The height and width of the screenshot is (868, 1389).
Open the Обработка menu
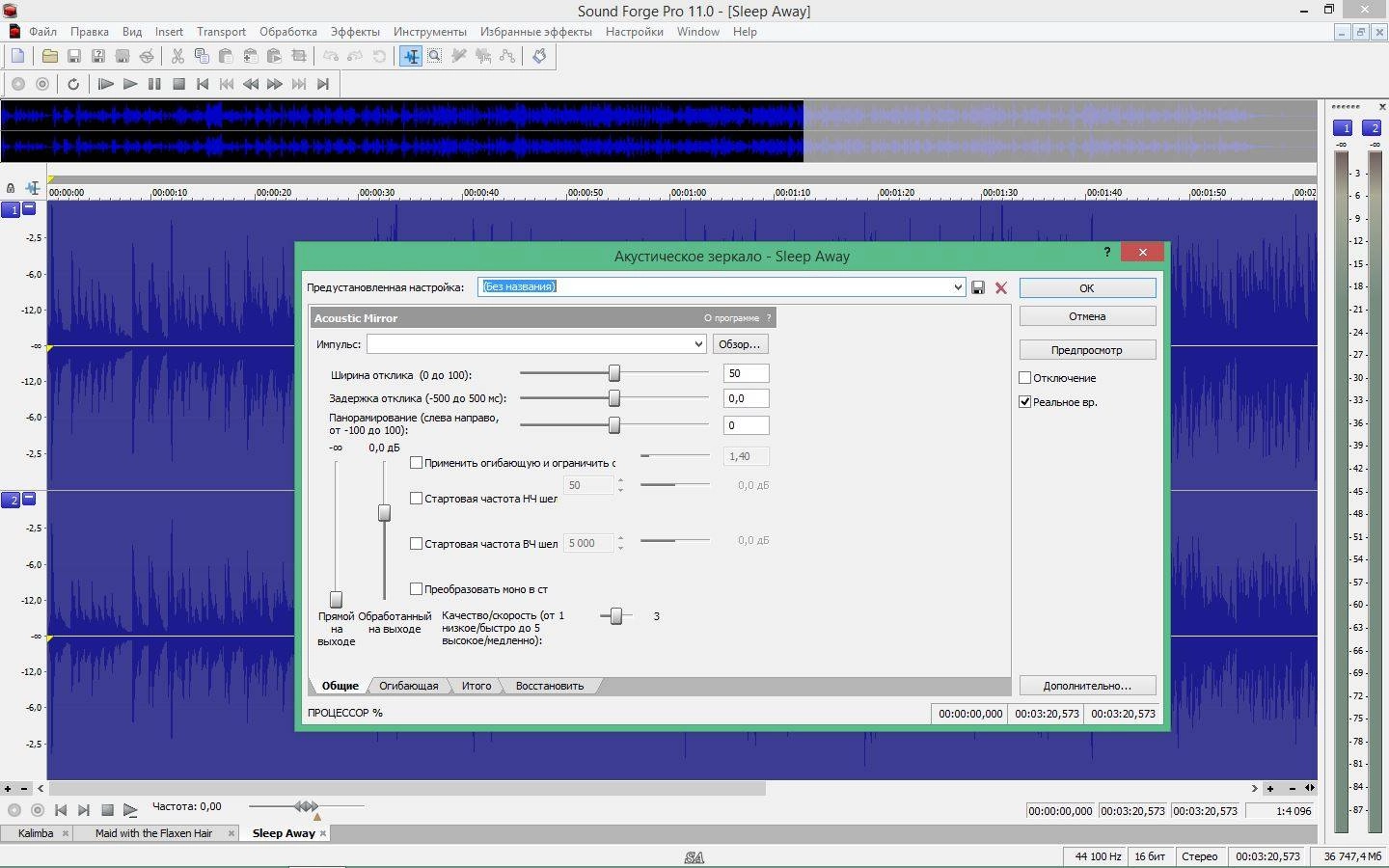[287, 32]
